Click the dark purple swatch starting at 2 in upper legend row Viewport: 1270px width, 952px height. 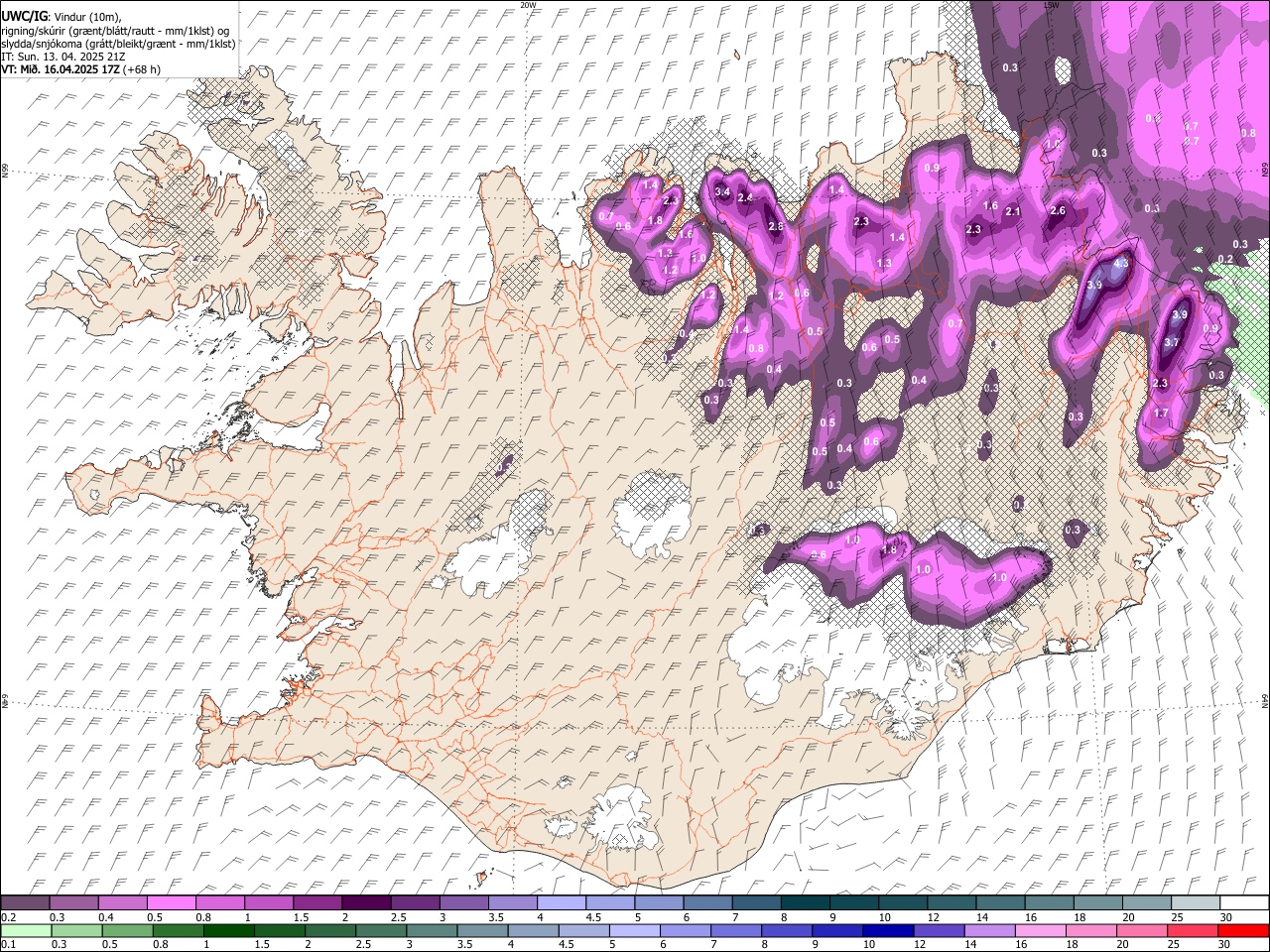[366, 902]
